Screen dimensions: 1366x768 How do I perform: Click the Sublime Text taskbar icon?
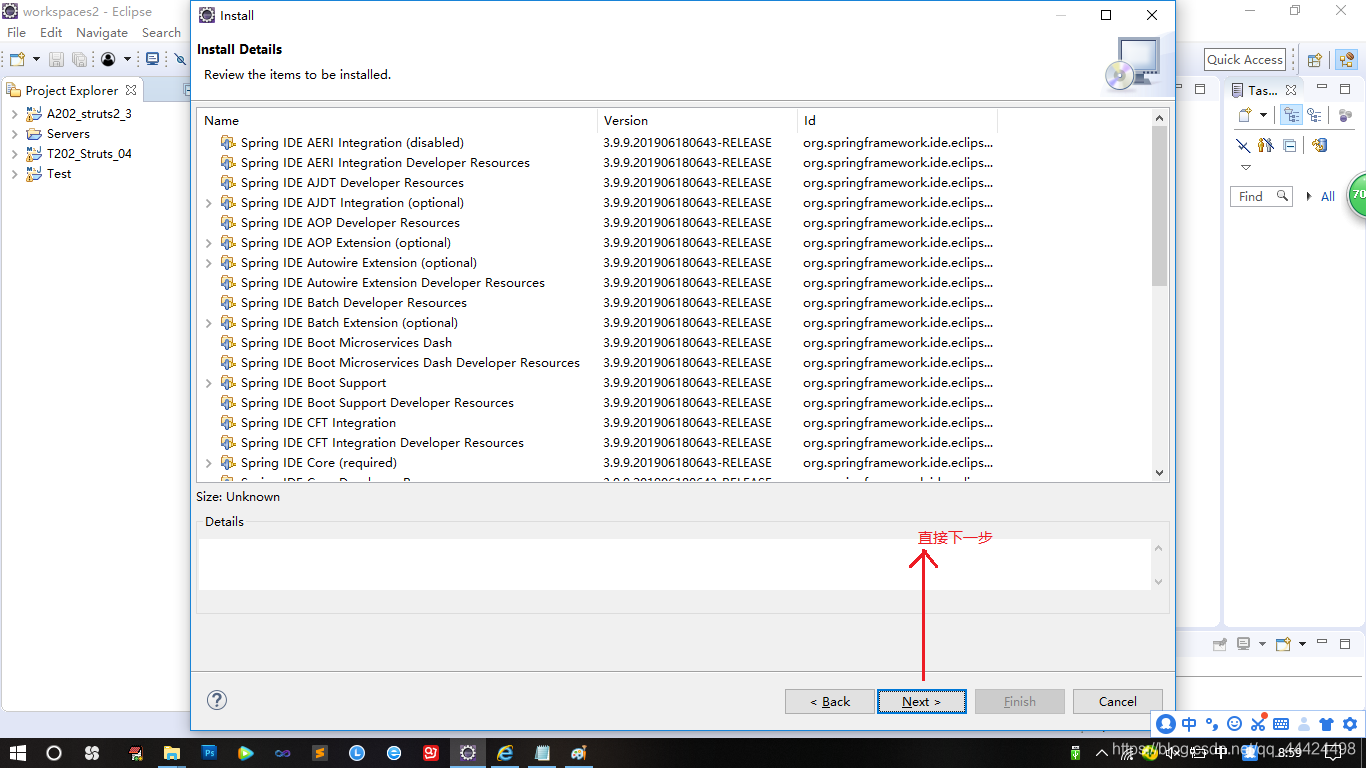[x=320, y=753]
